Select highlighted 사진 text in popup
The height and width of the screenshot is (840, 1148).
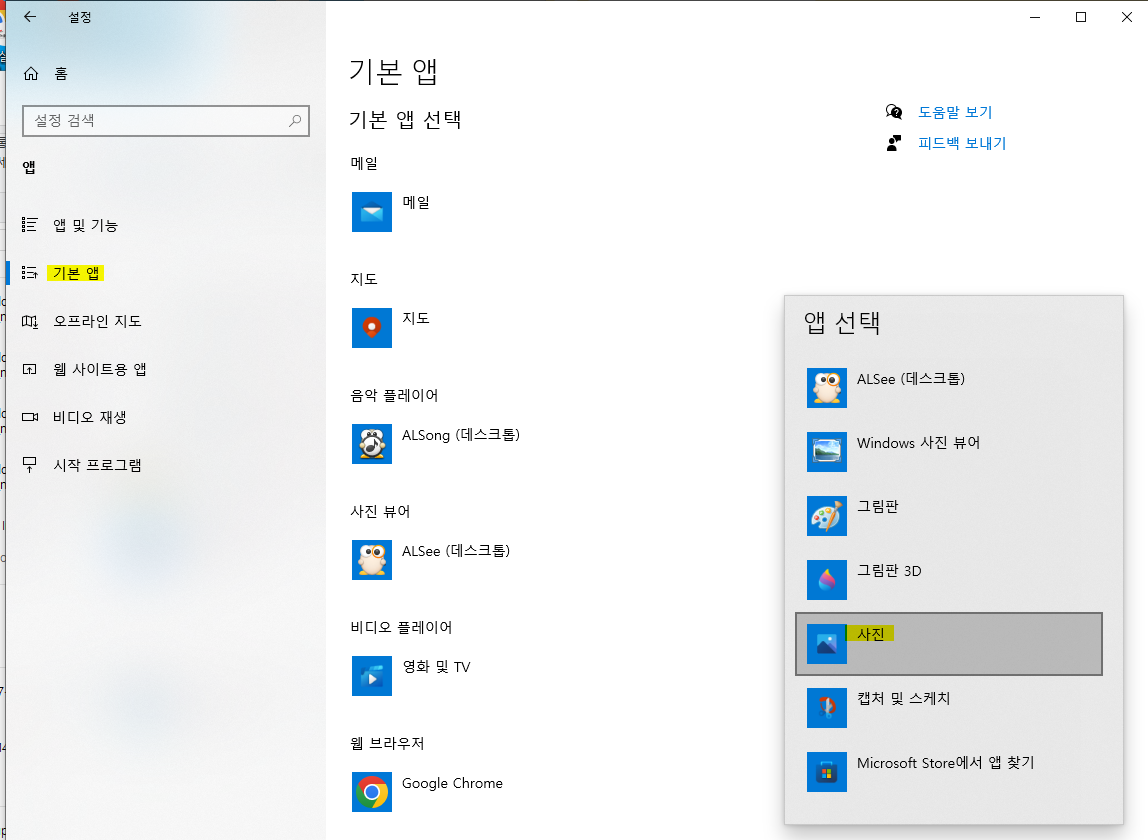871,634
